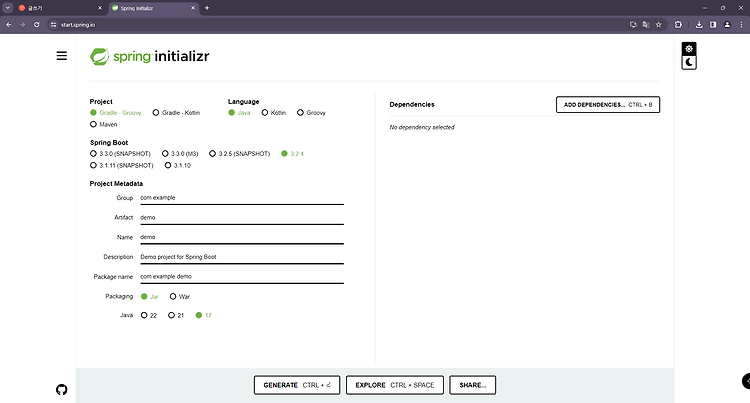Click Explore project button
This screenshot has height=403, width=750.
pos(395,385)
